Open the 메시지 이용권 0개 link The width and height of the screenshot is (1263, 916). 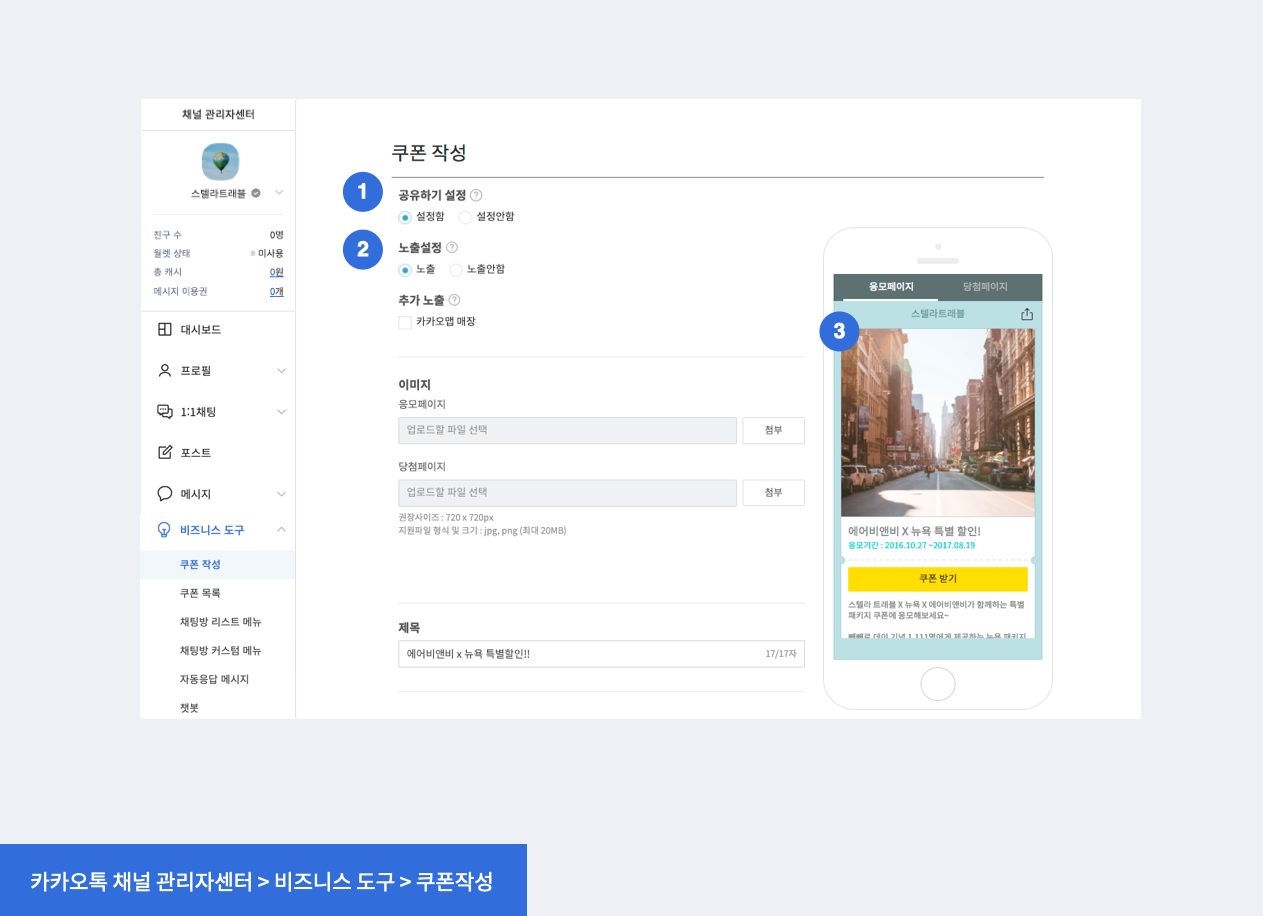tap(277, 291)
